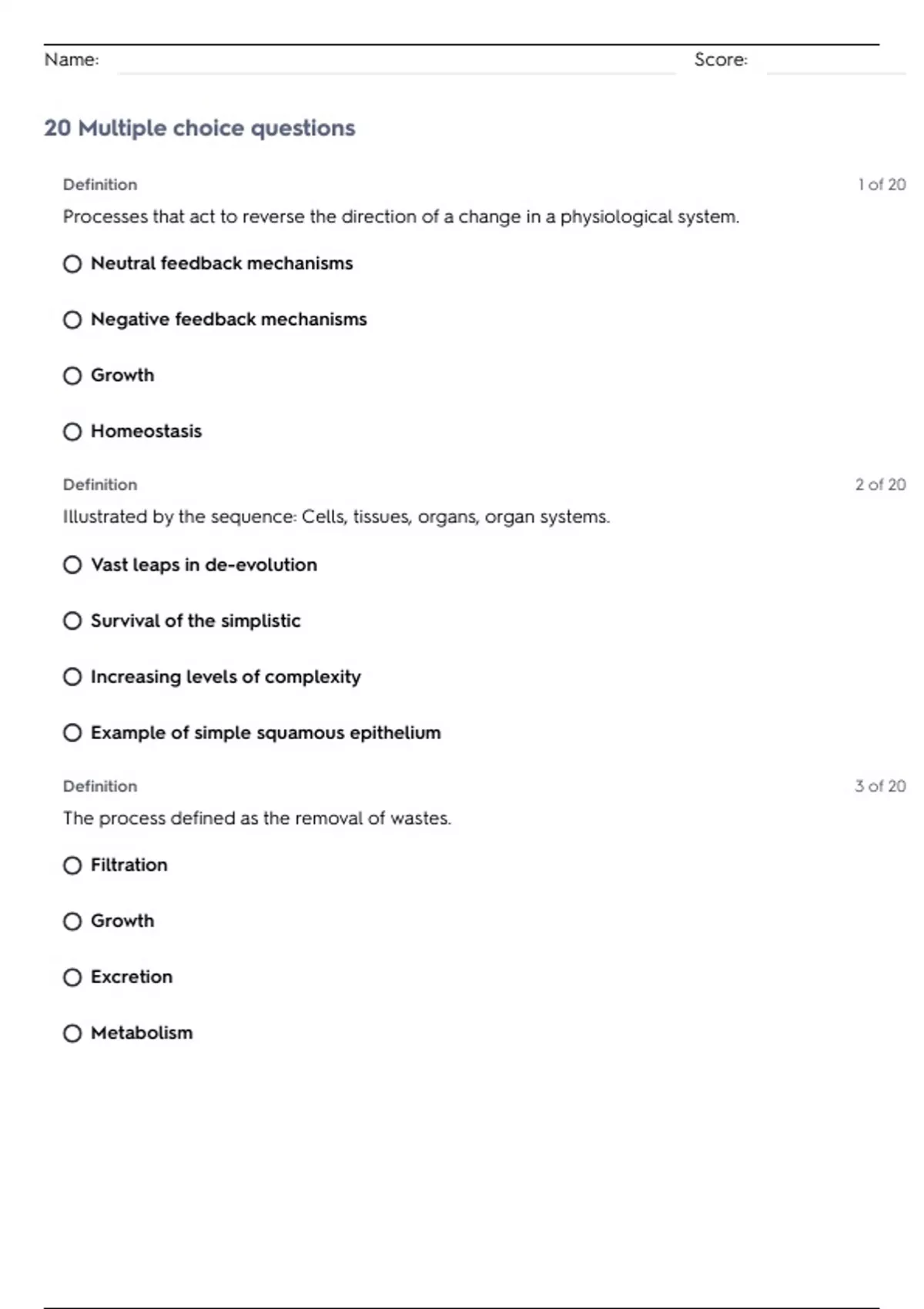Pick the 'Homeostasis' radio option
The width and height of the screenshot is (924, 1309).
(72, 432)
